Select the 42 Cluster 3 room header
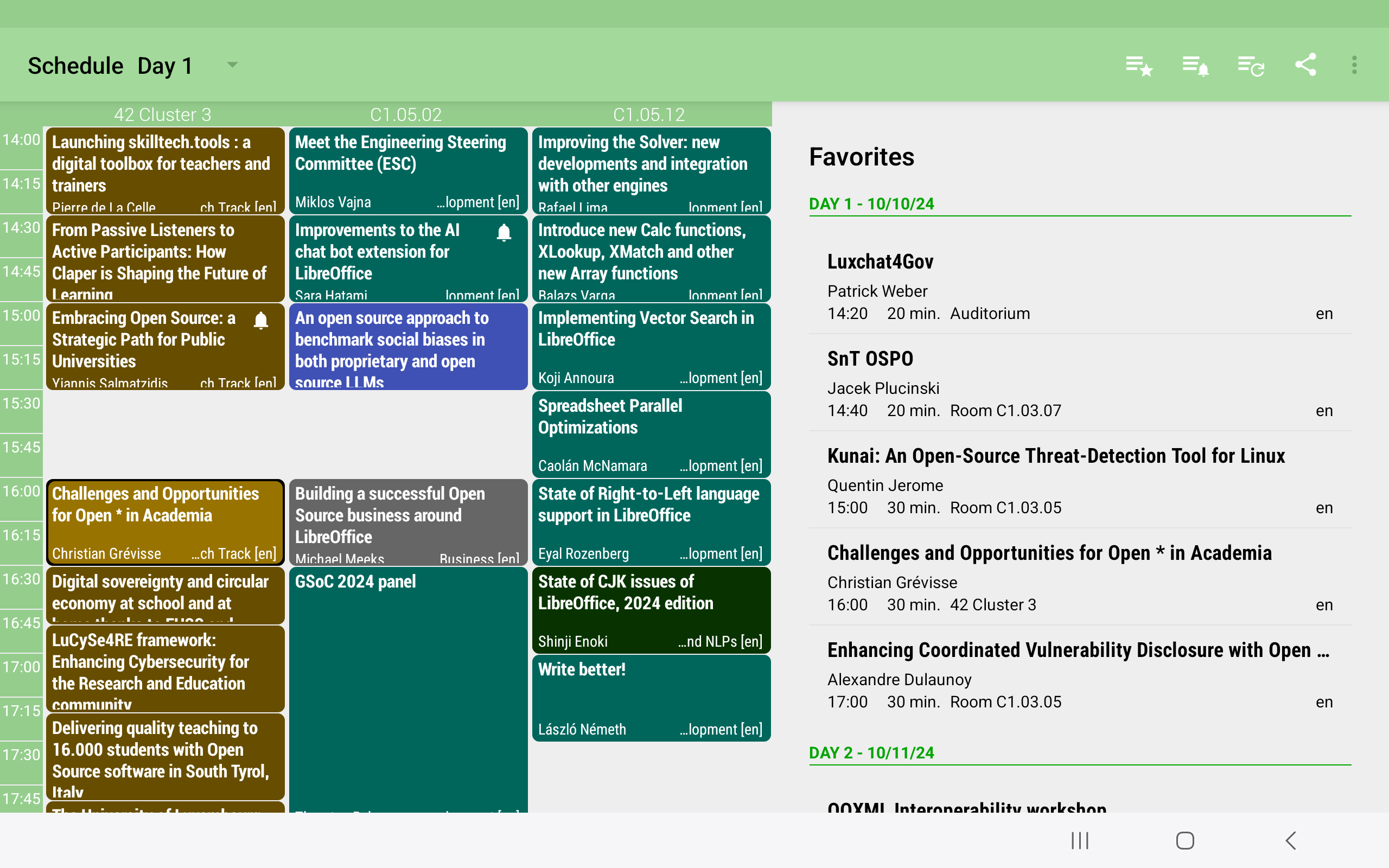 point(162,114)
